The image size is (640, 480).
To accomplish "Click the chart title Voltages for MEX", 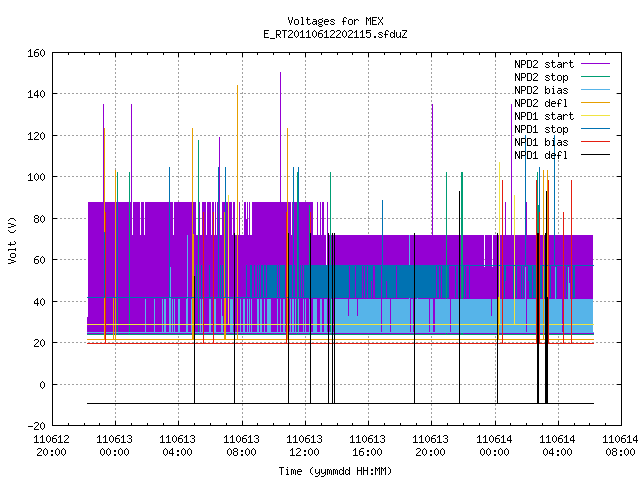I will 335,21.
